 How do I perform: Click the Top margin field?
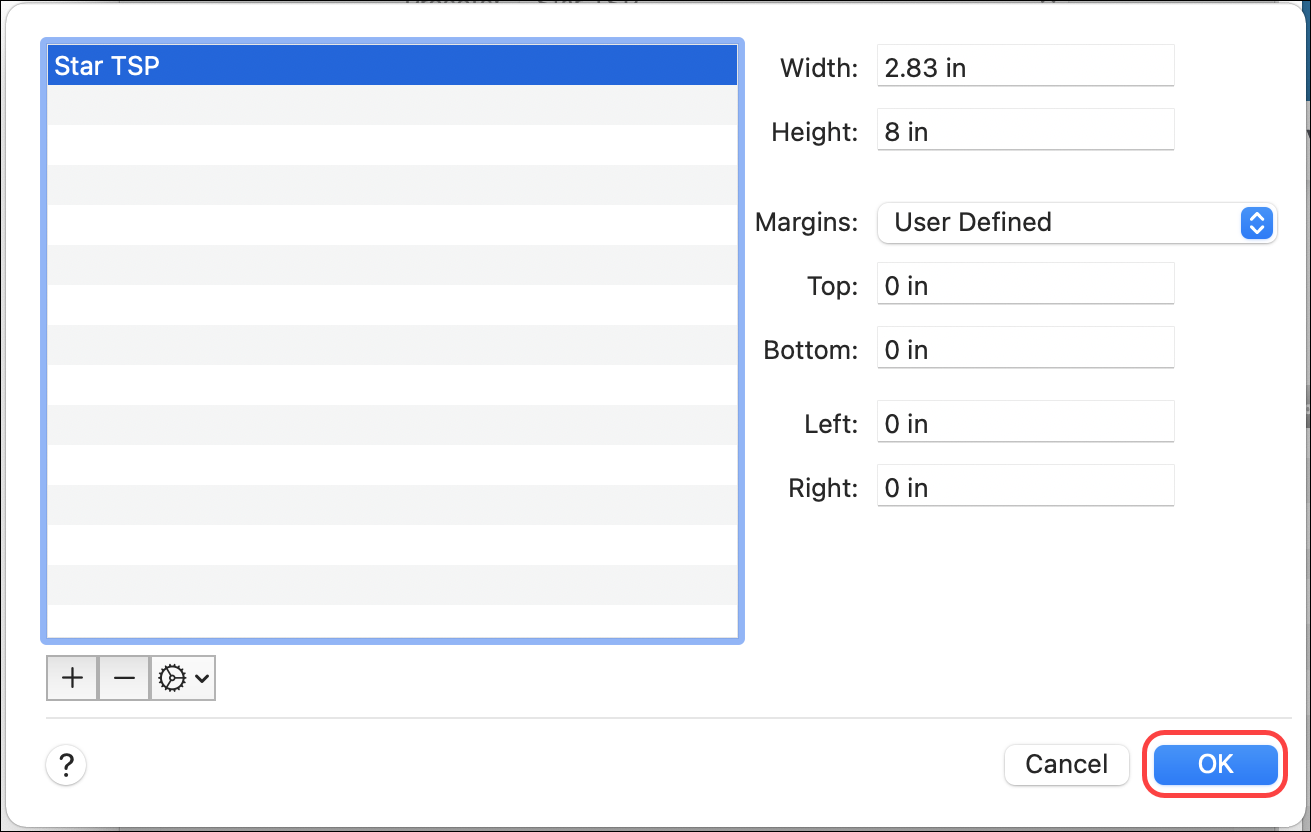(x=1025, y=286)
